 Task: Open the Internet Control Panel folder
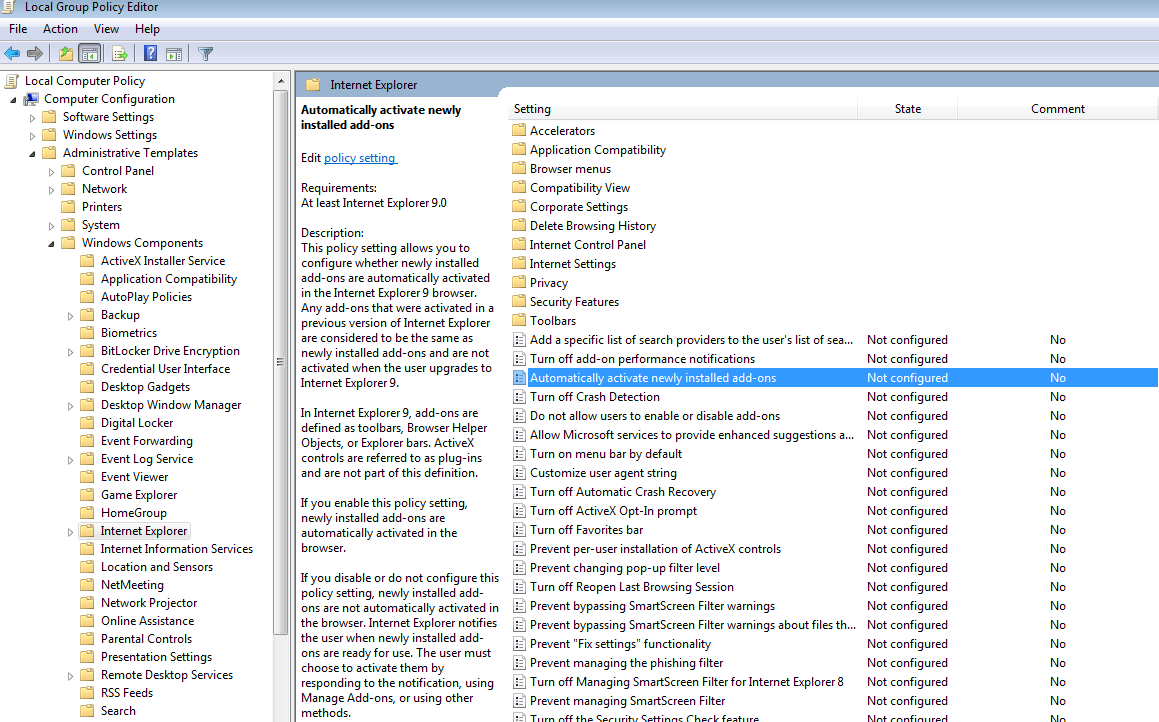click(x=588, y=245)
